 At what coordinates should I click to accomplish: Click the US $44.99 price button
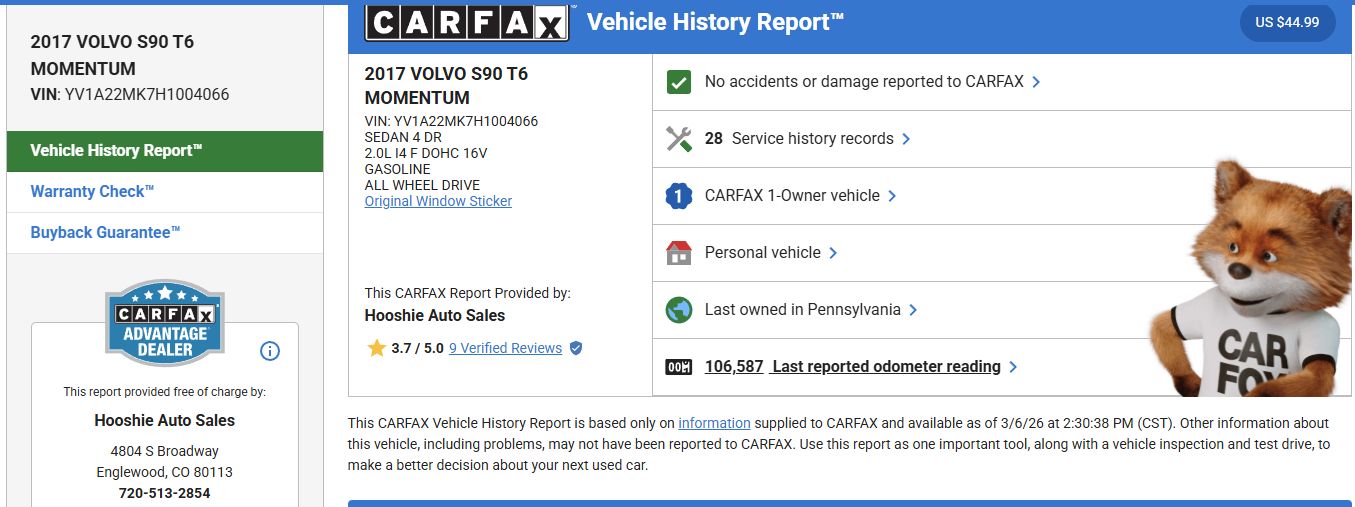click(1287, 22)
